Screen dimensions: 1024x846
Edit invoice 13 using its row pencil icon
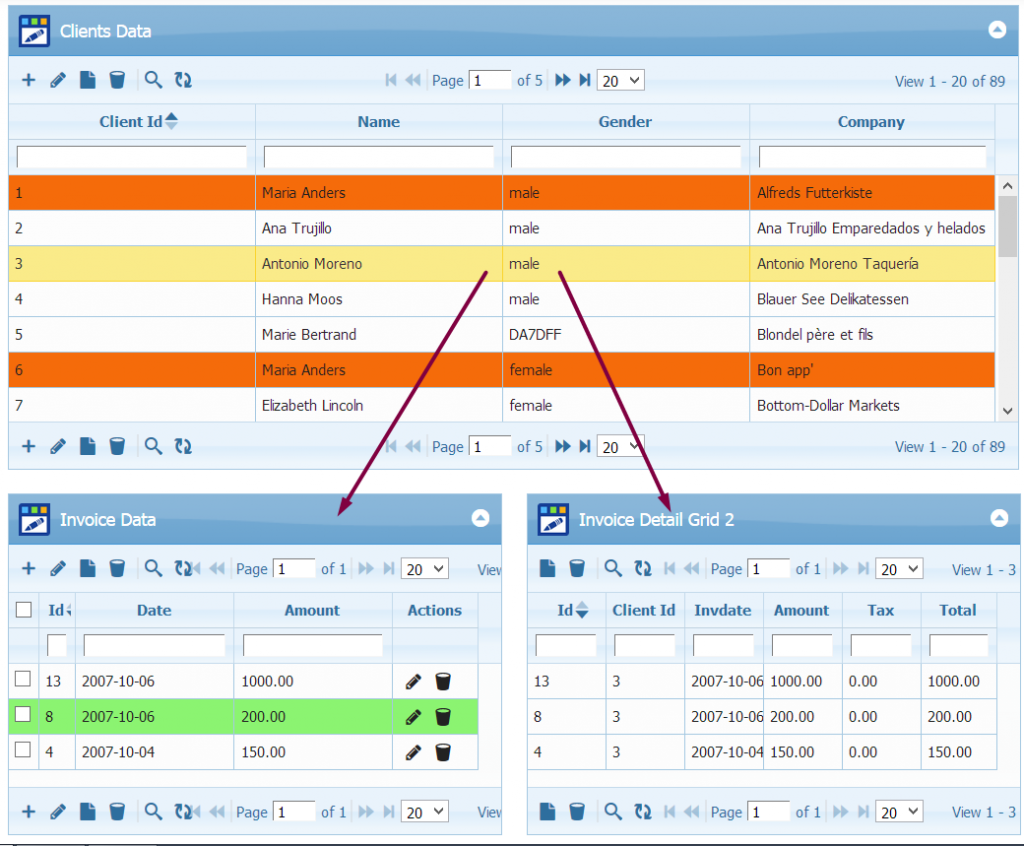pyautogui.click(x=413, y=682)
